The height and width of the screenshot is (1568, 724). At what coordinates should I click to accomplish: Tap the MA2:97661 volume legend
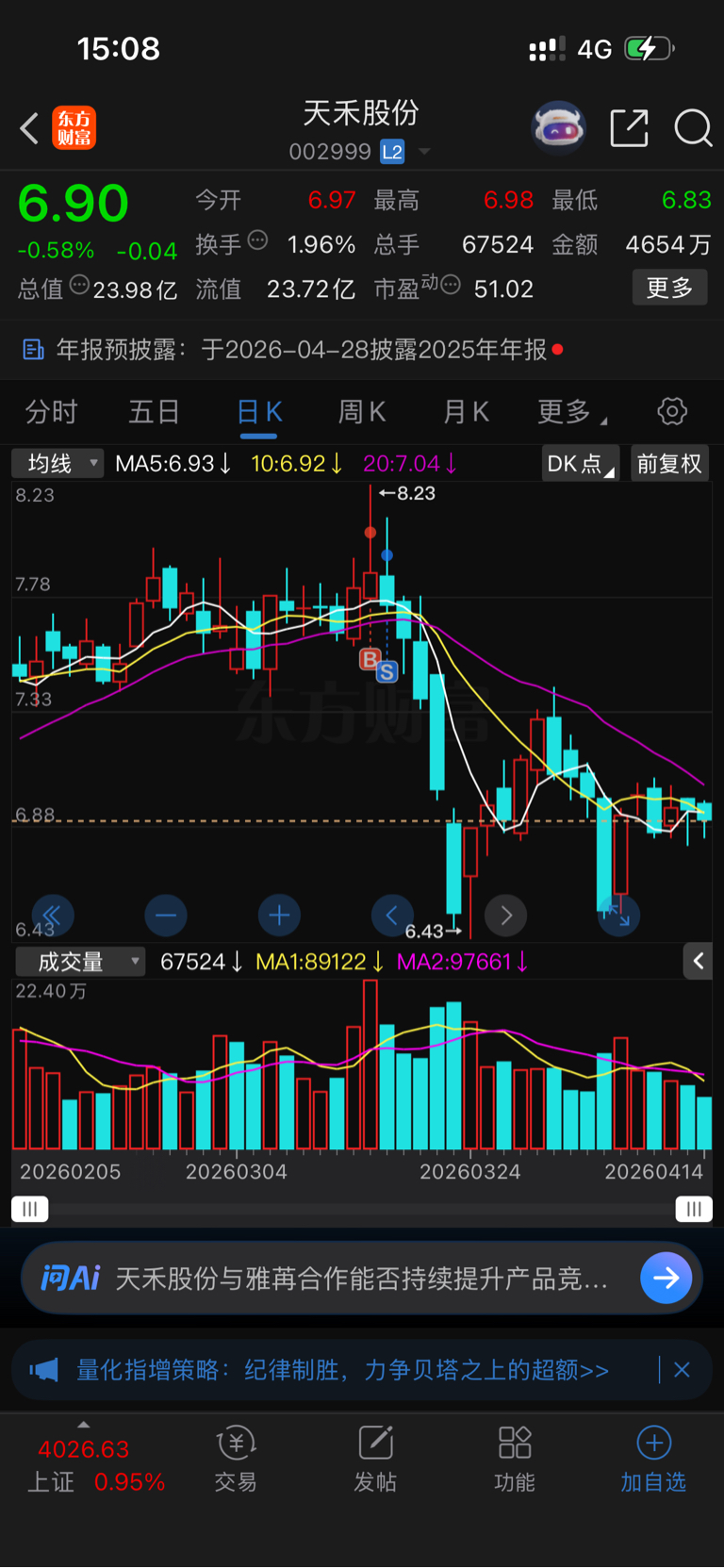[x=462, y=962]
